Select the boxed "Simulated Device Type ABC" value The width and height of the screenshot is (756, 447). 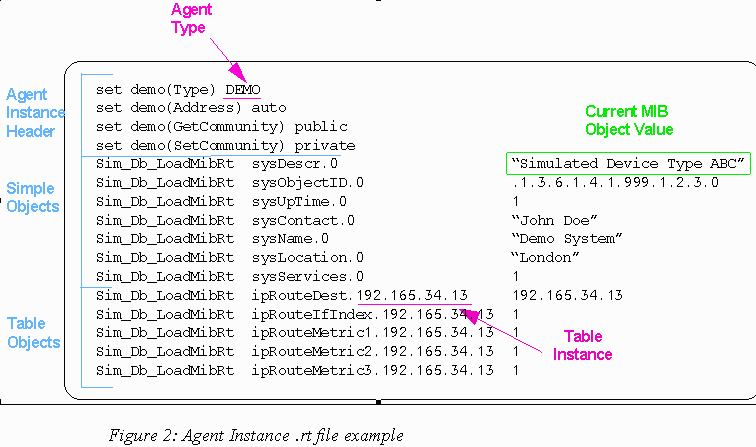click(628, 163)
